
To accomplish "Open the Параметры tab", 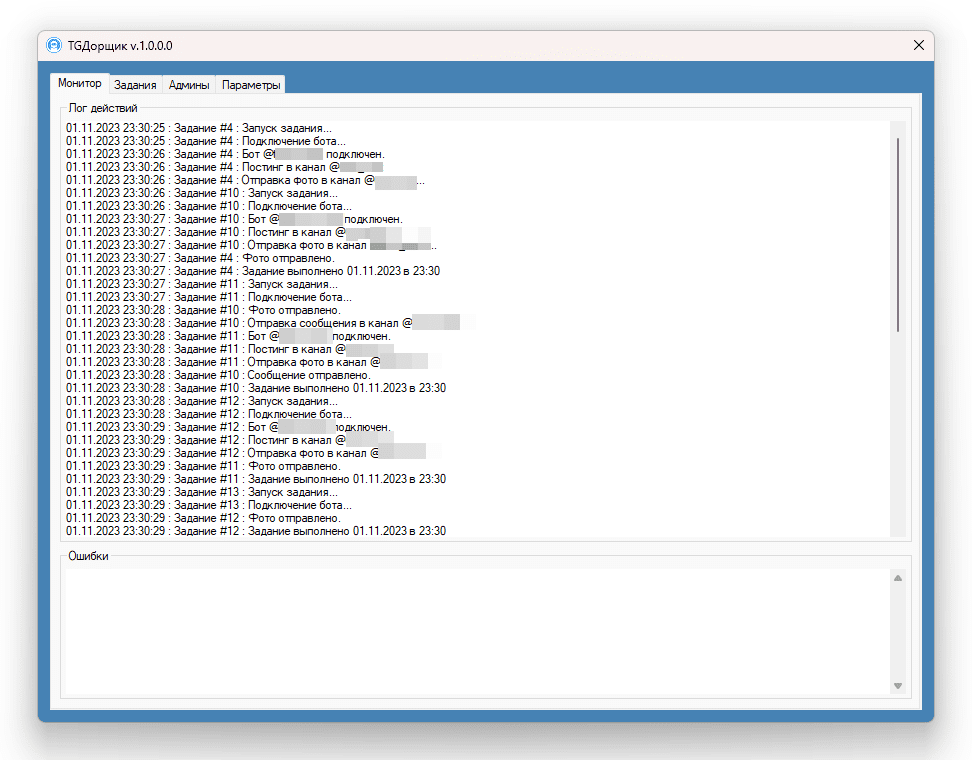I will coord(251,85).
